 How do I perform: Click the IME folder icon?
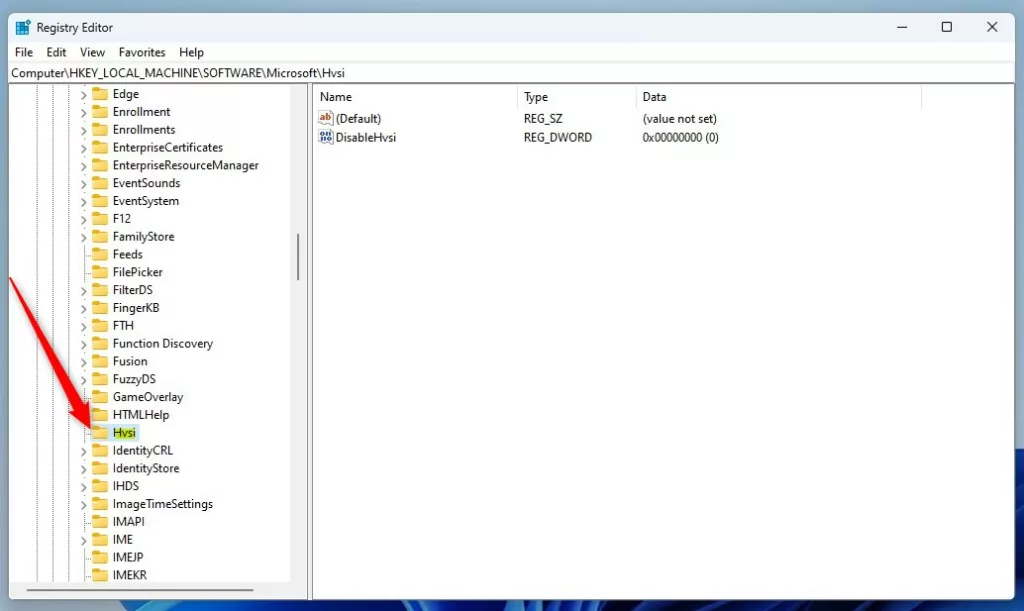(x=100, y=539)
